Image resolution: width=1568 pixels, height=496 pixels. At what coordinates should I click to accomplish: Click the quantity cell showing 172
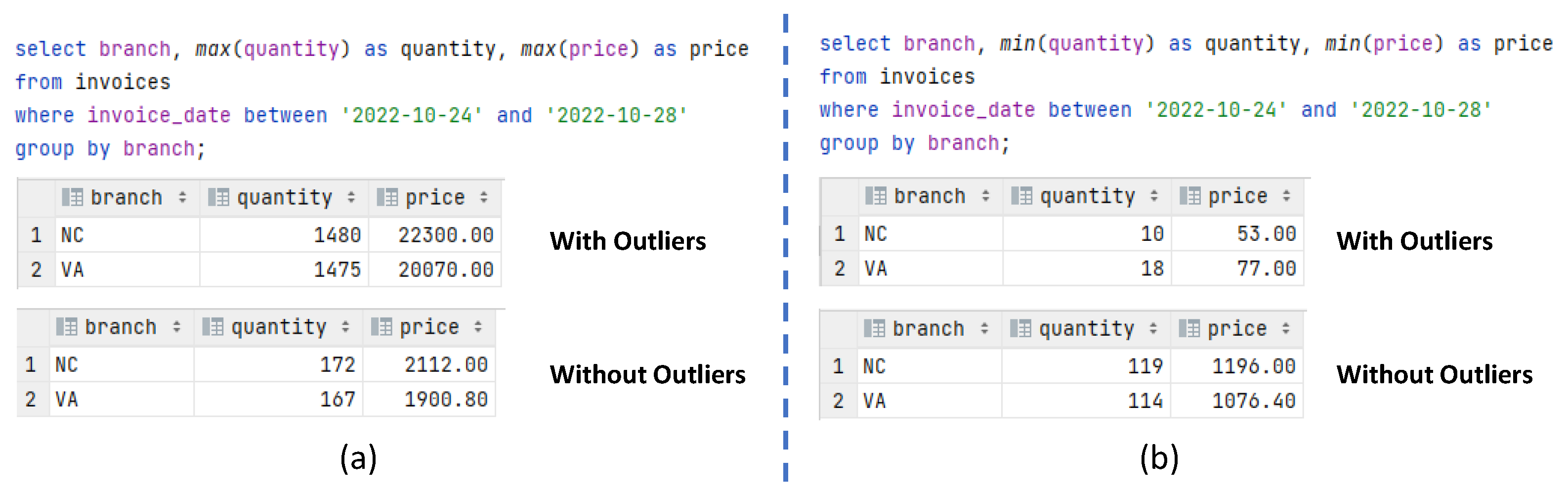point(337,365)
